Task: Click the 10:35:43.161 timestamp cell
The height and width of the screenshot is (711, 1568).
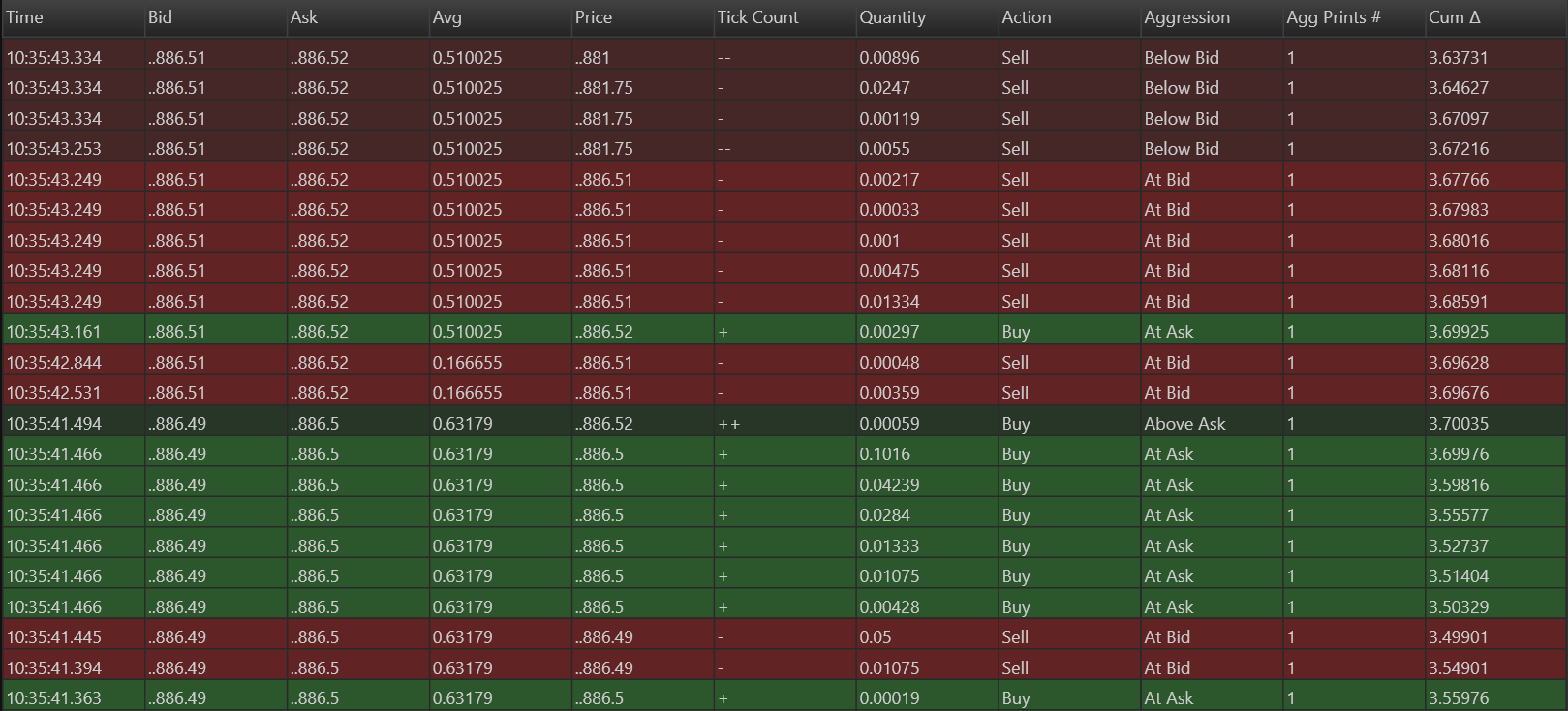Action: (x=53, y=332)
